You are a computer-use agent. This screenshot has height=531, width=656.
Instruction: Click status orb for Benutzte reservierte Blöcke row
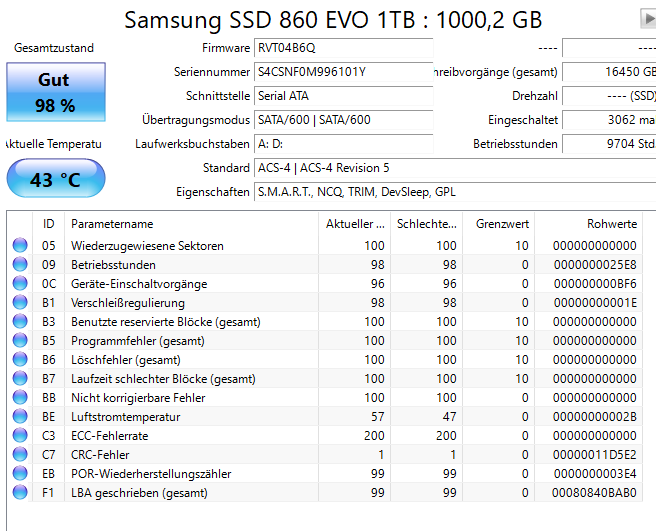pyautogui.click(x=20, y=321)
